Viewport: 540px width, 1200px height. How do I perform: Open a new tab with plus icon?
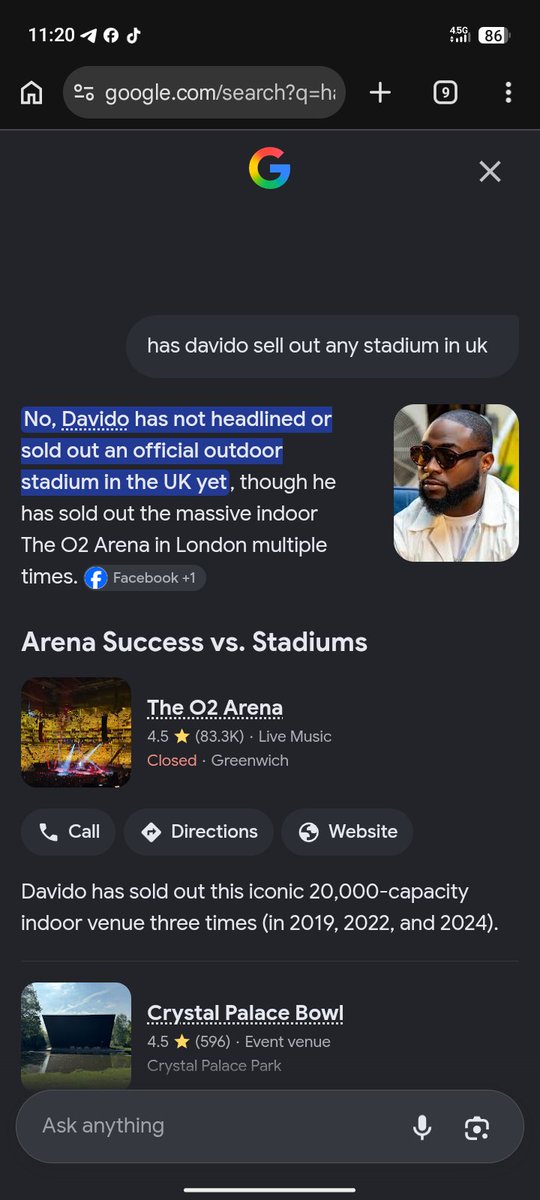tap(380, 93)
